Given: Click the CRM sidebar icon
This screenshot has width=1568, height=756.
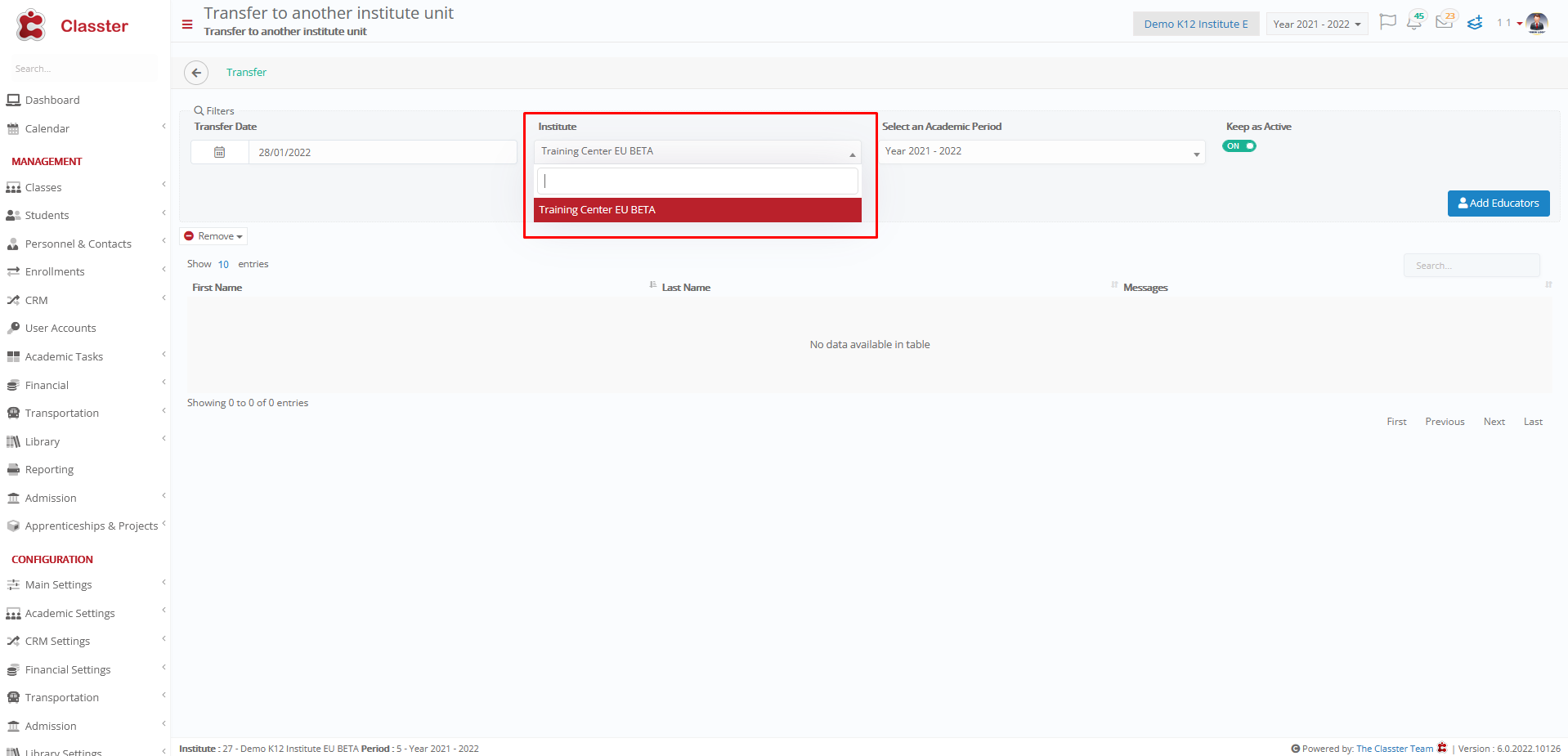Looking at the screenshot, I should tap(13, 300).
